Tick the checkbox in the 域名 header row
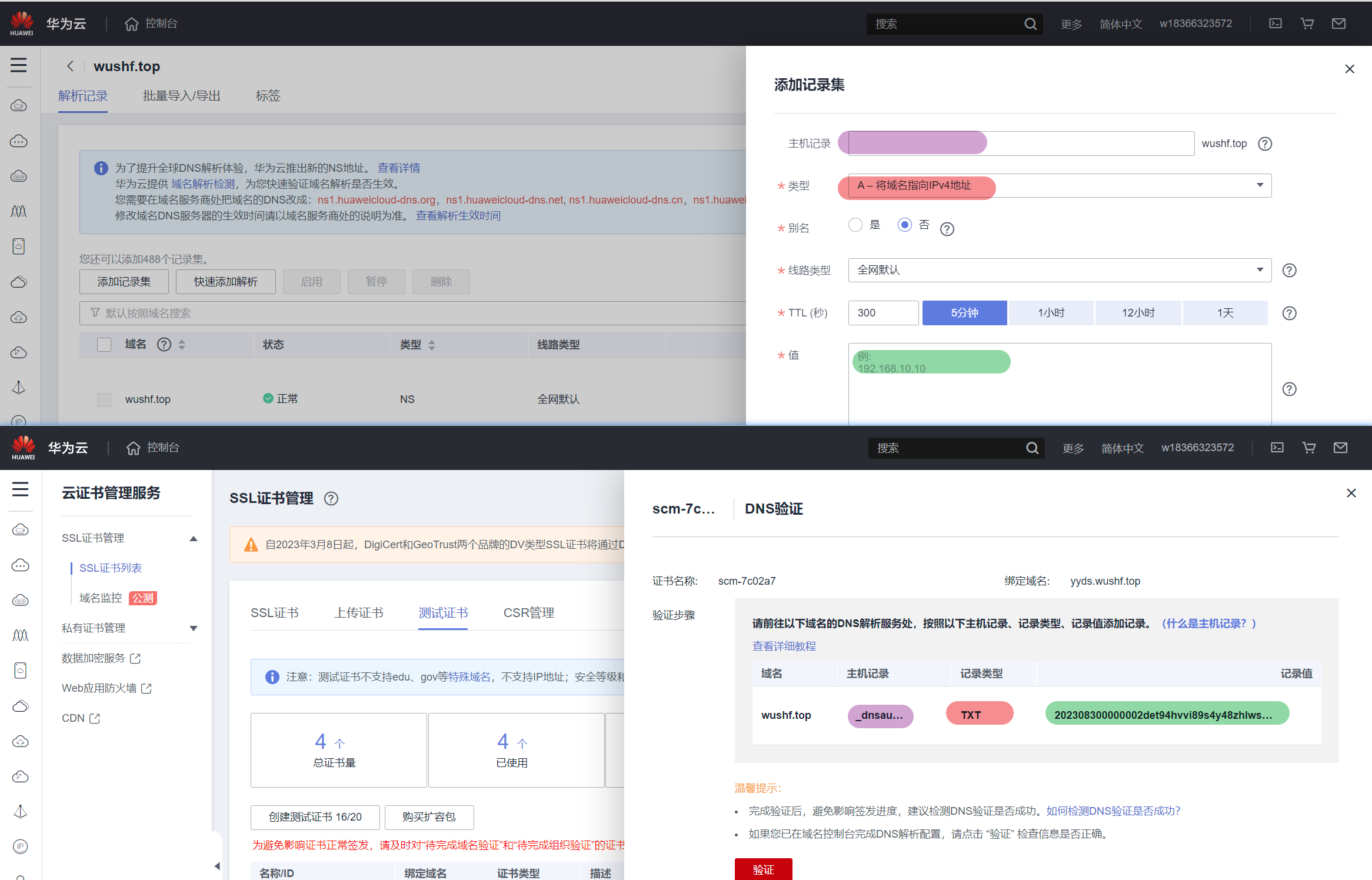The image size is (1372, 880). (104, 345)
